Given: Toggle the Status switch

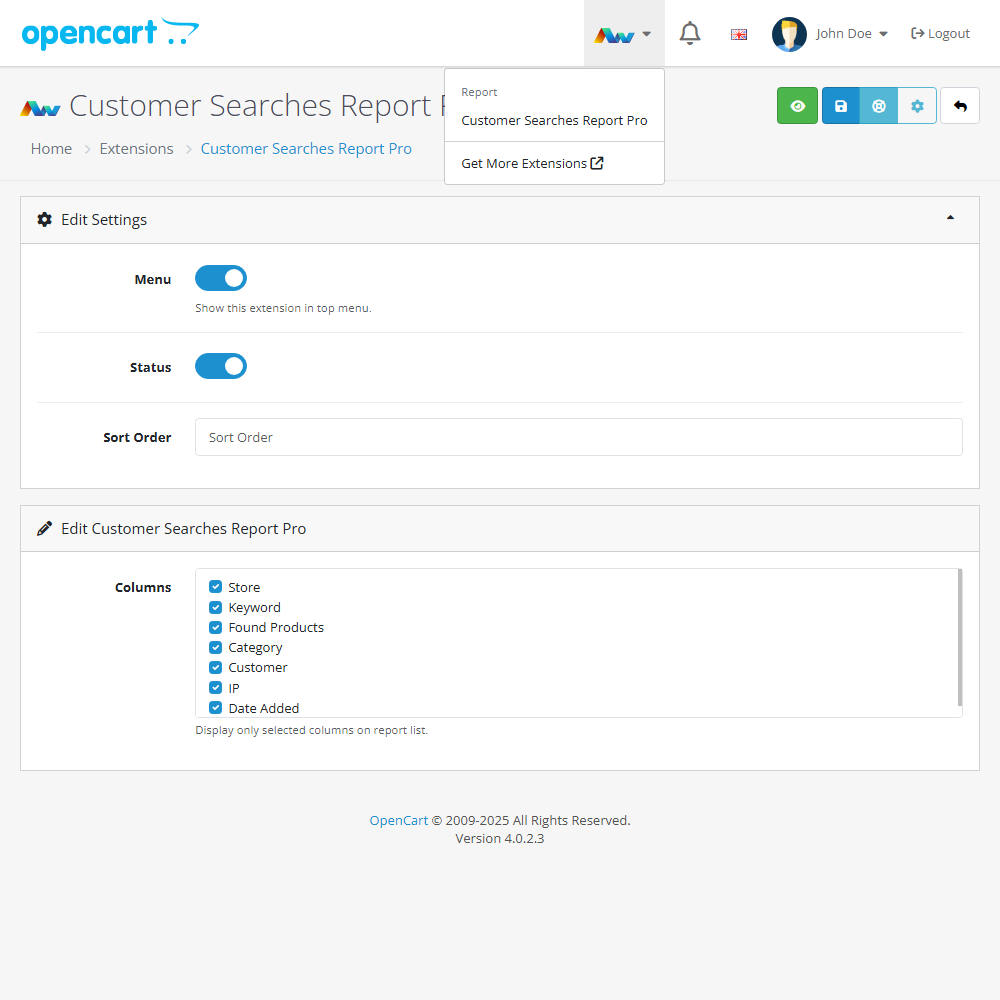Looking at the screenshot, I should click(x=221, y=367).
